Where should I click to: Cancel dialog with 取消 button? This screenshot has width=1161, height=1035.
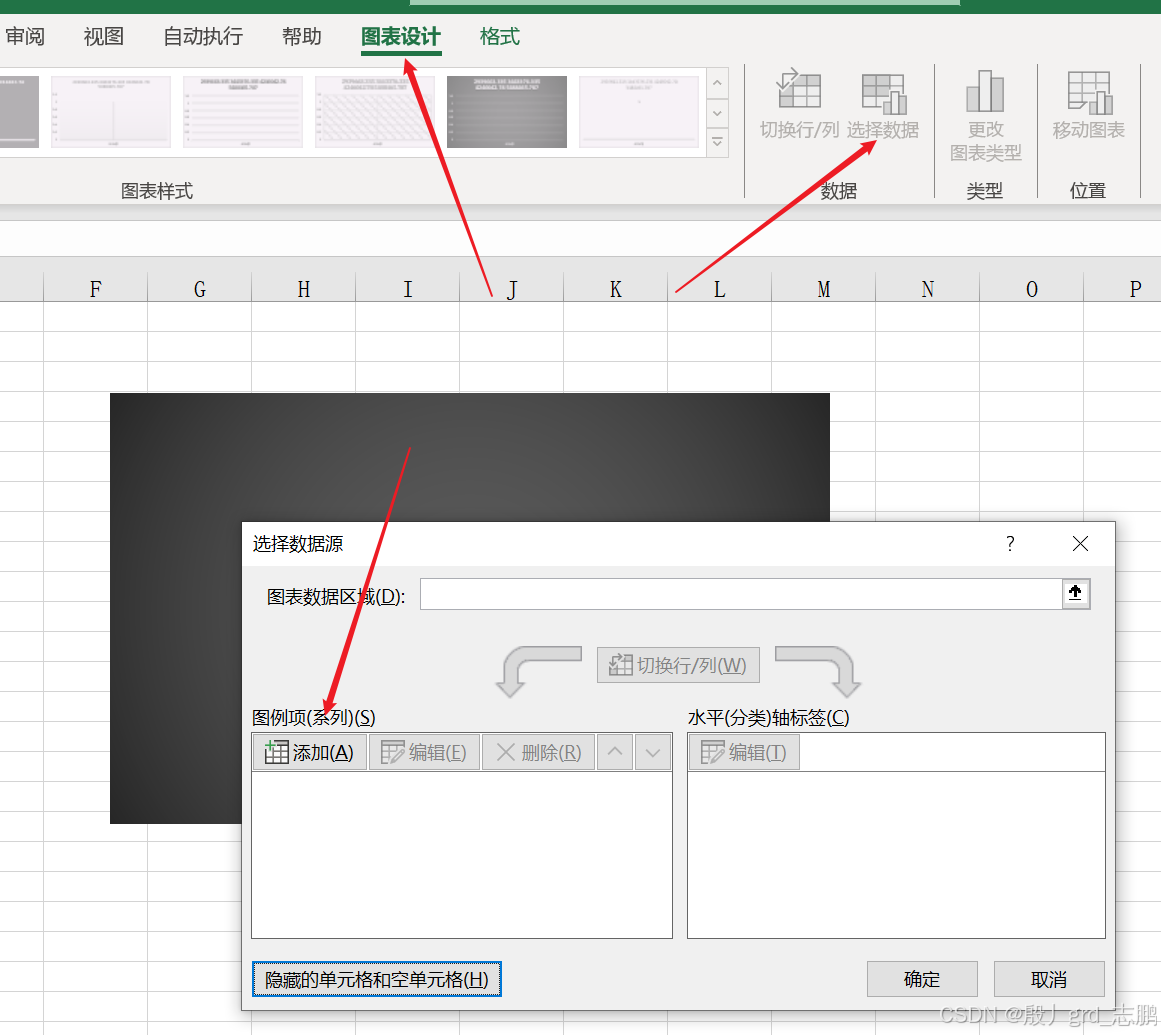tap(1049, 979)
